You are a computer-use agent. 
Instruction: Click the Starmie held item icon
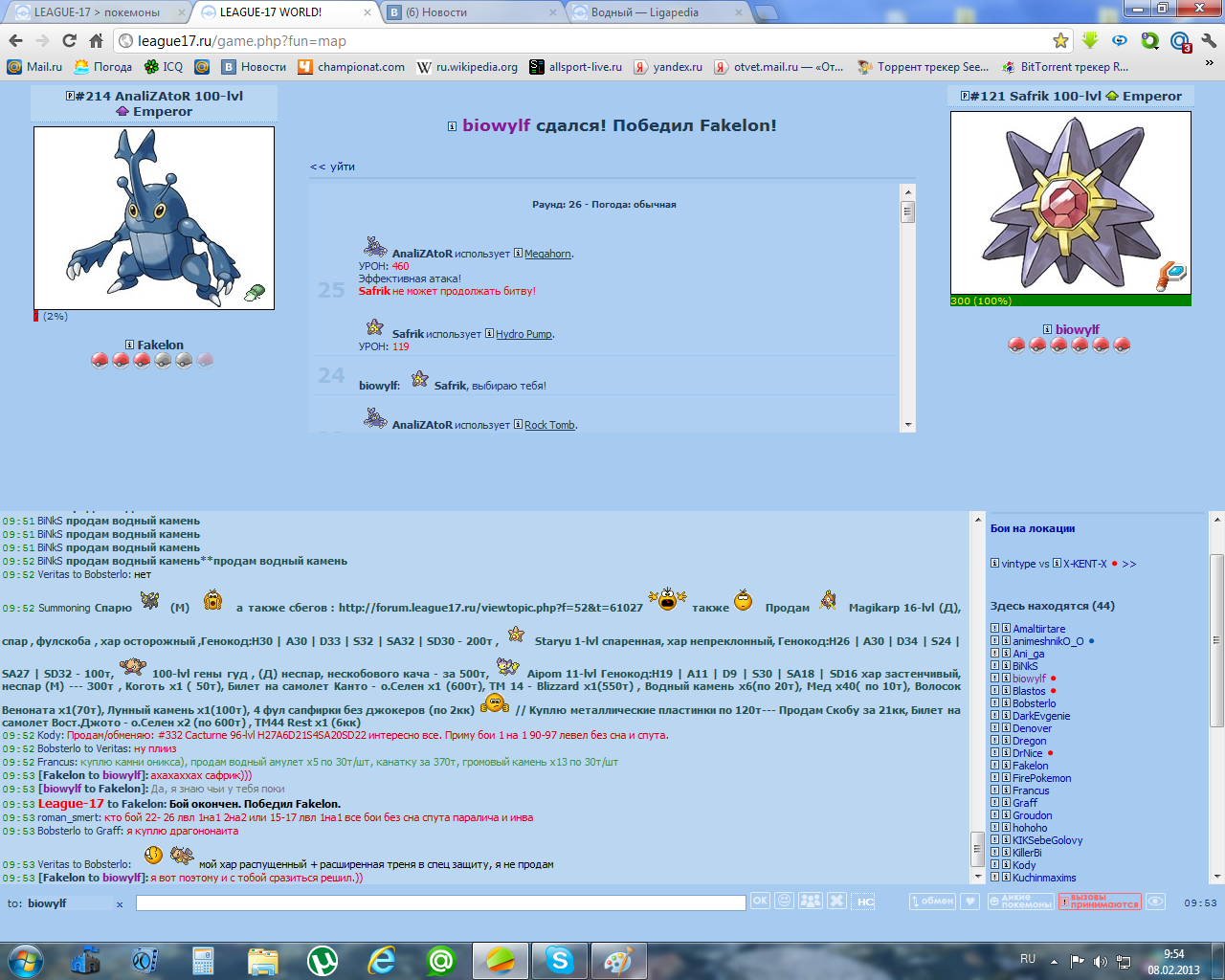coord(1170,277)
